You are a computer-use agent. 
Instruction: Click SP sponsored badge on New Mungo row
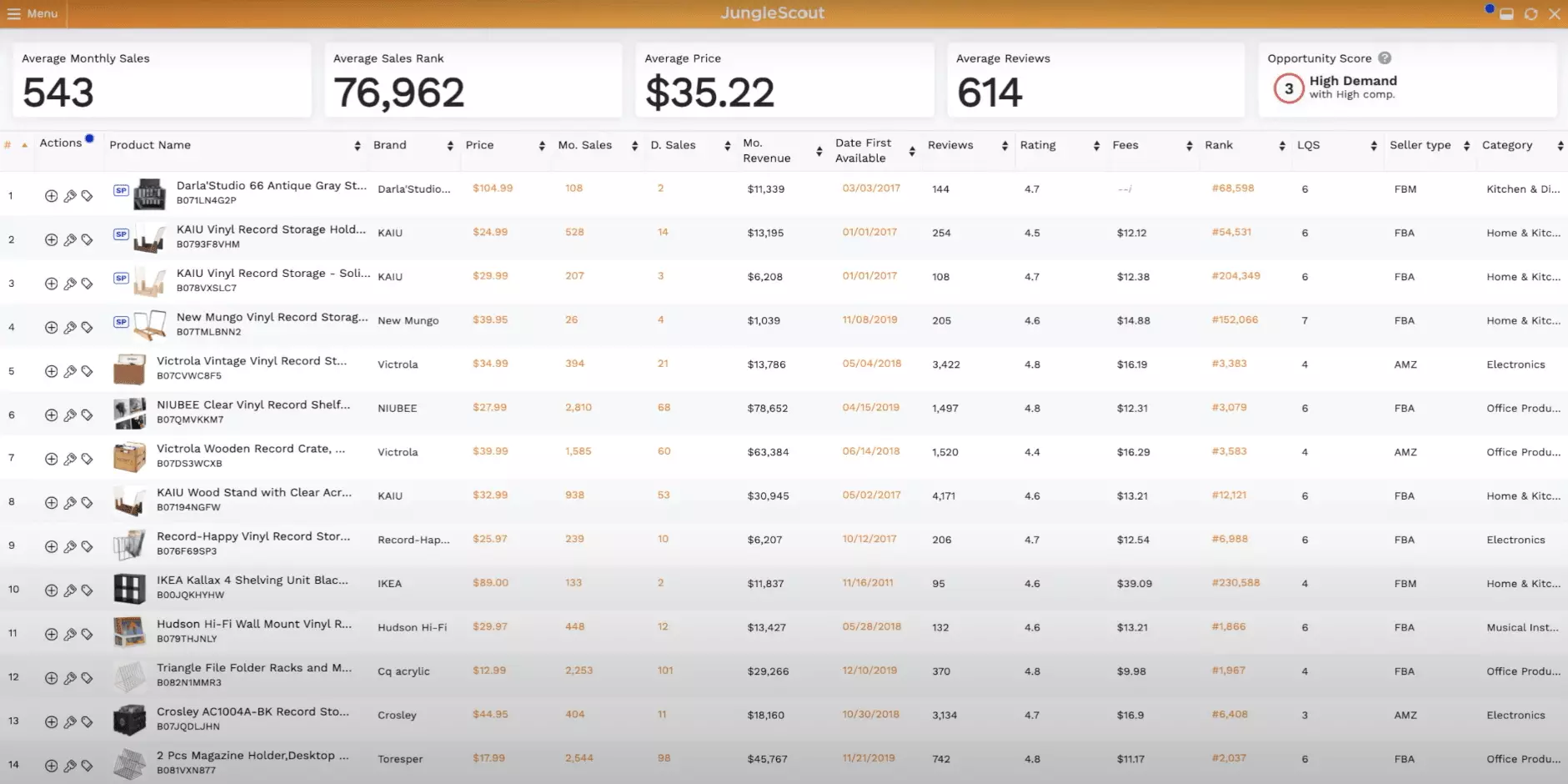(121, 322)
